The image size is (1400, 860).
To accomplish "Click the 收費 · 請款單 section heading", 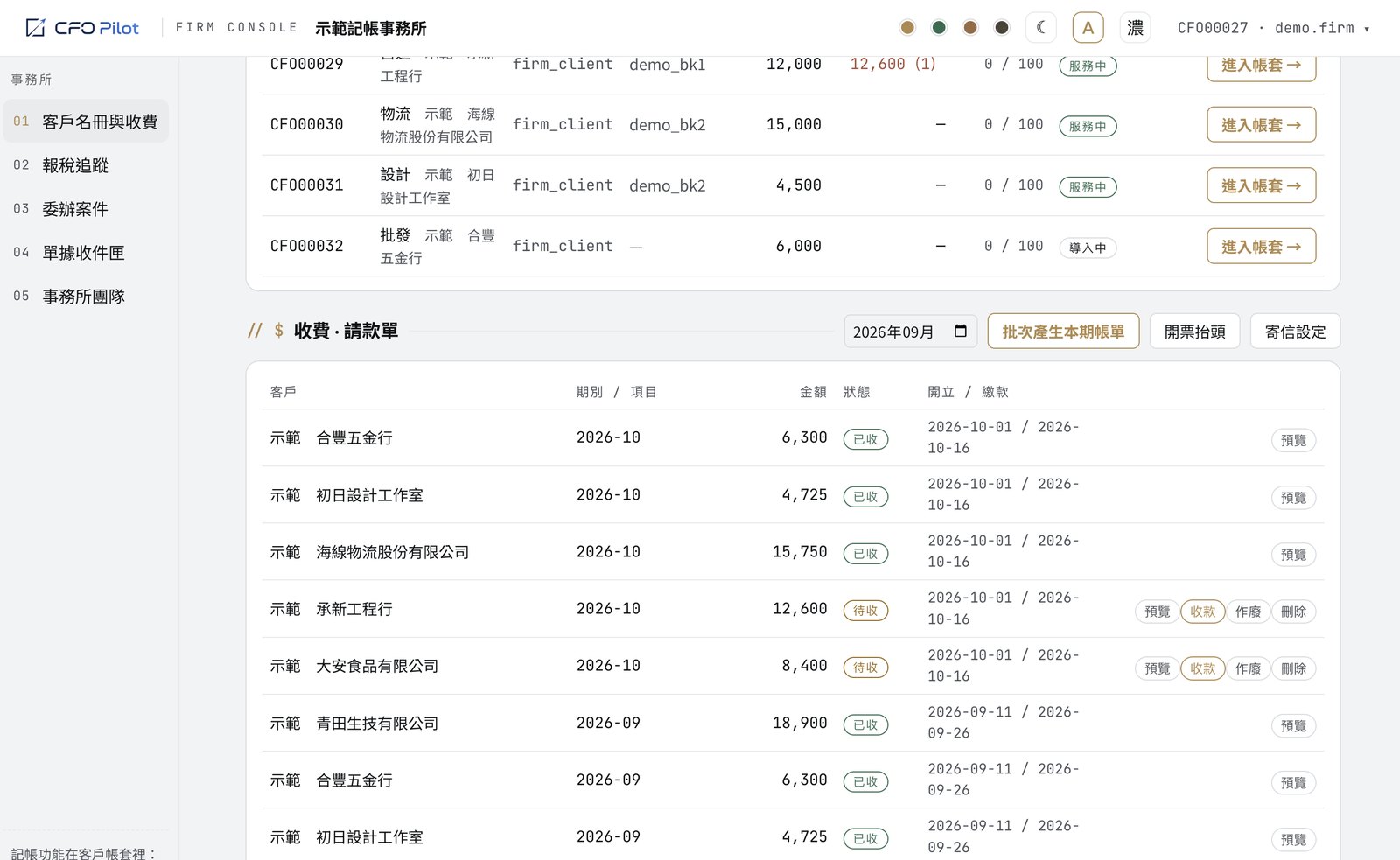I will (346, 331).
